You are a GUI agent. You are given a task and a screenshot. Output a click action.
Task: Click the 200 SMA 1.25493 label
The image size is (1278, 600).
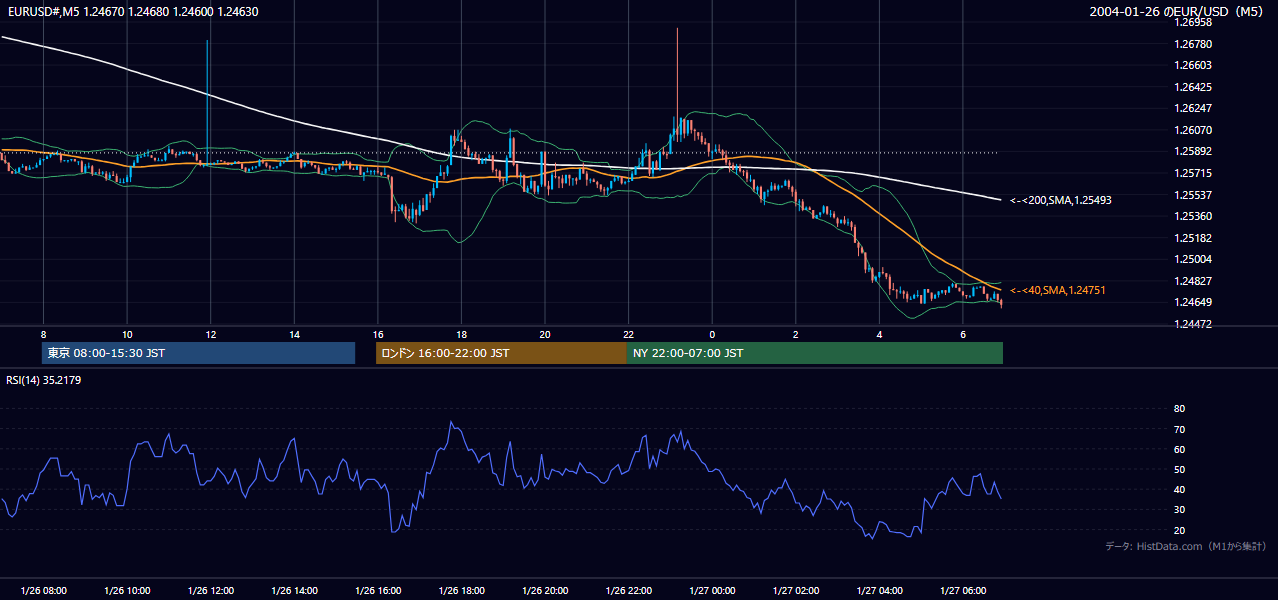pos(1061,200)
